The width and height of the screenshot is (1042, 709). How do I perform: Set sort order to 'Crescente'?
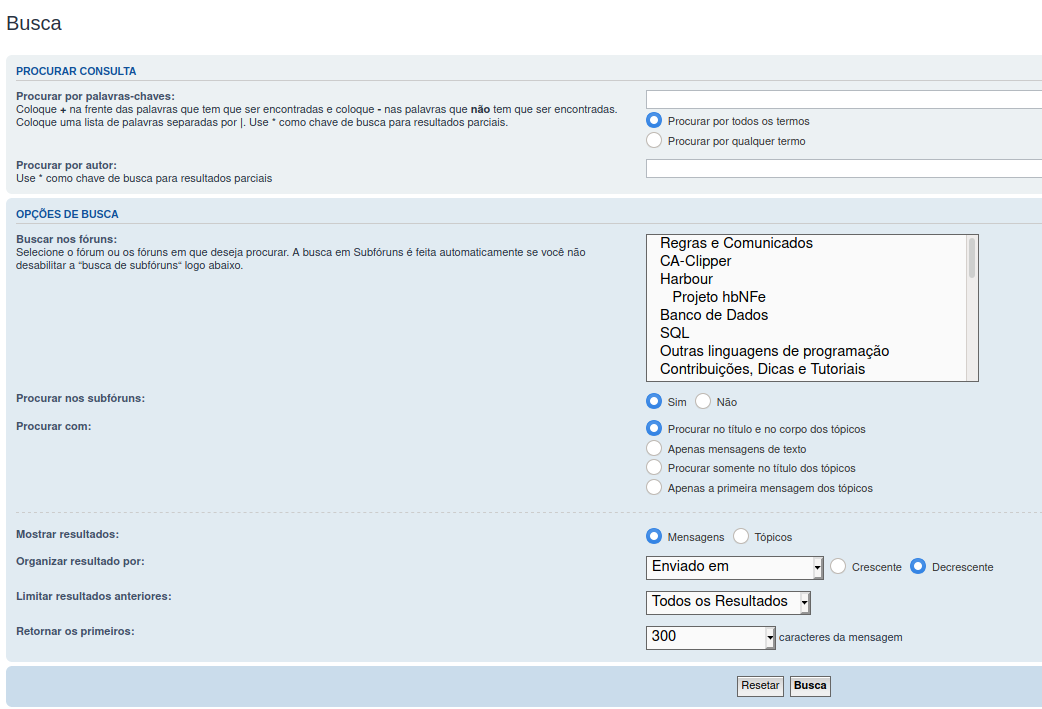[839, 567]
